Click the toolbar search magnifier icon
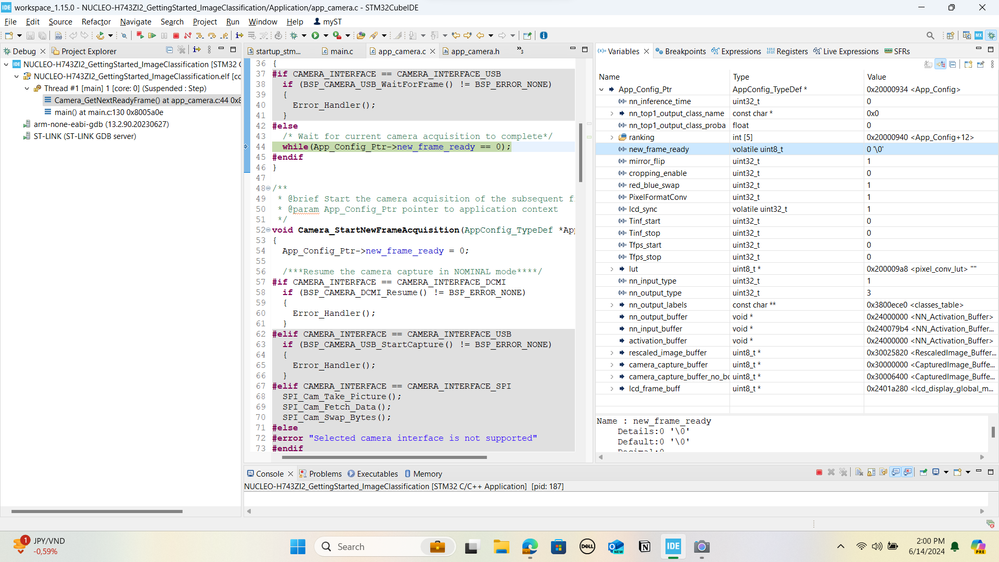 (x=930, y=36)
